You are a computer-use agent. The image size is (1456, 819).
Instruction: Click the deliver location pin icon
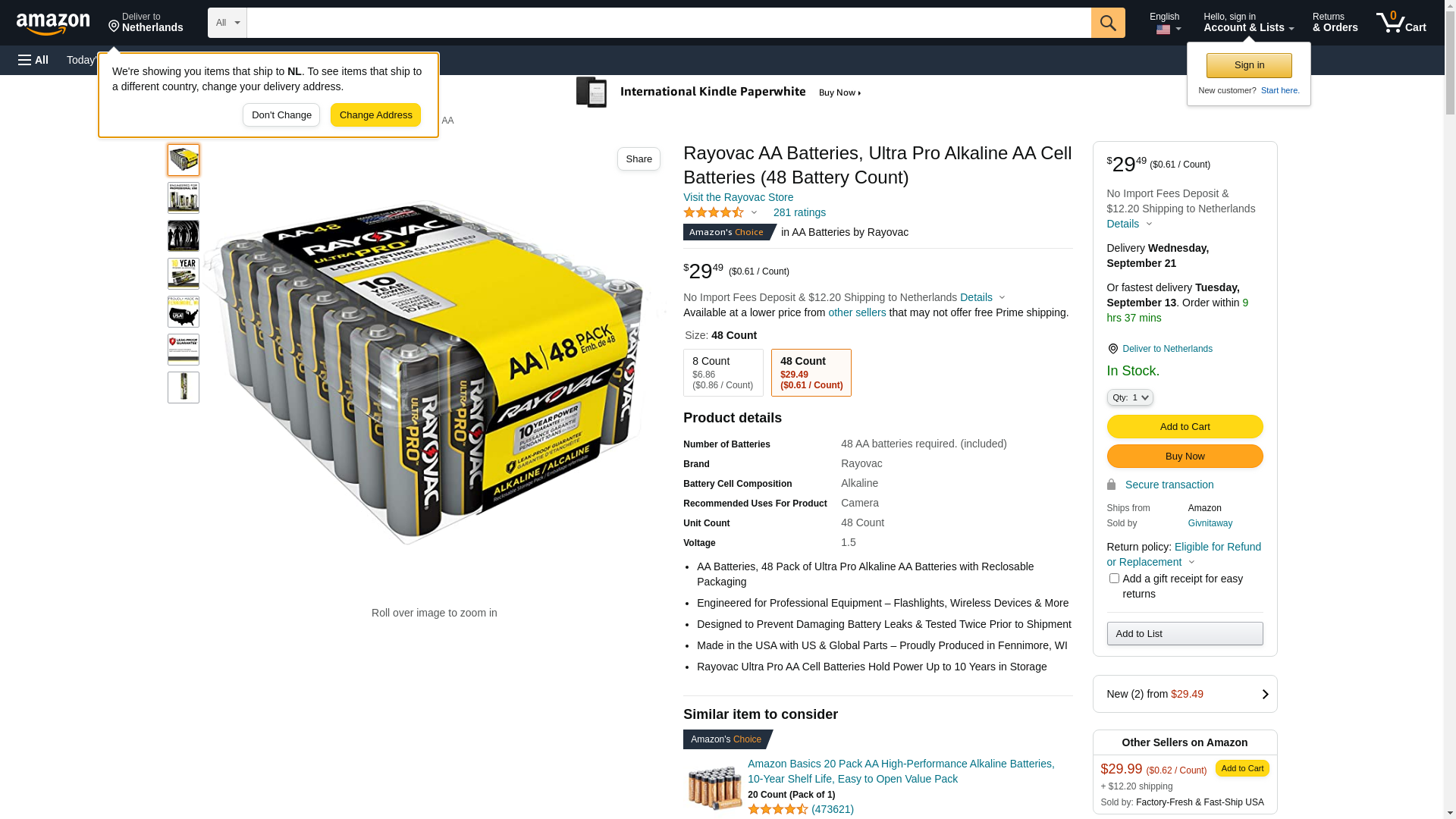[x=115, y=27]
